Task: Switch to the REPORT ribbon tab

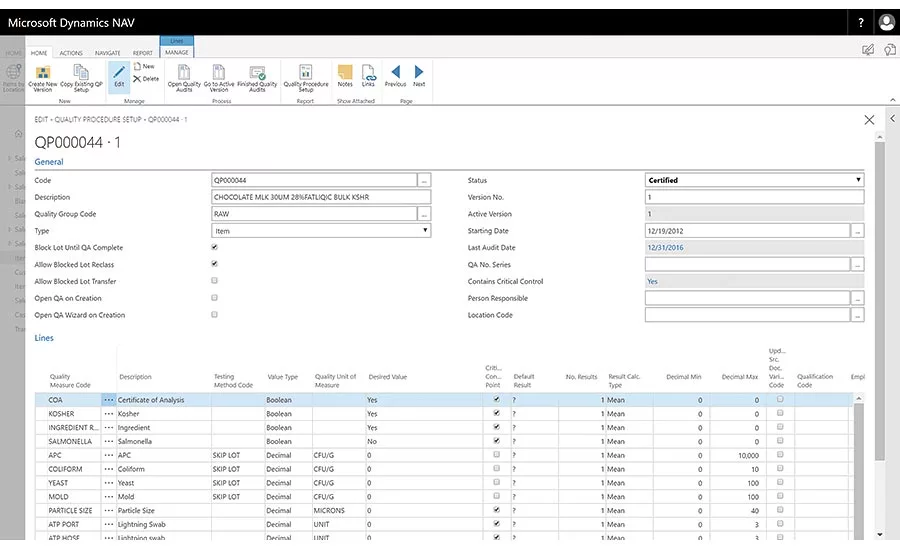Action: pyautogui.click(x=143, y=53)
